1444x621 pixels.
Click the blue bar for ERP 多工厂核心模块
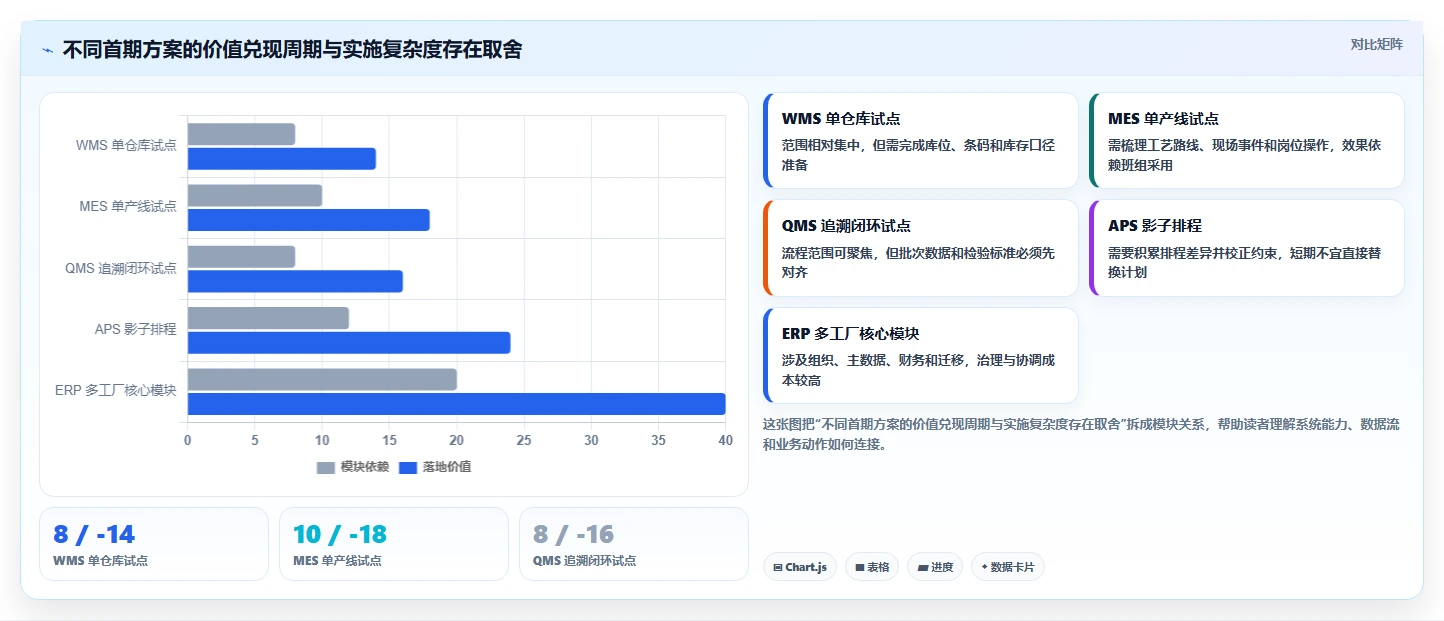pyautogui.click(x=456, y=404)
